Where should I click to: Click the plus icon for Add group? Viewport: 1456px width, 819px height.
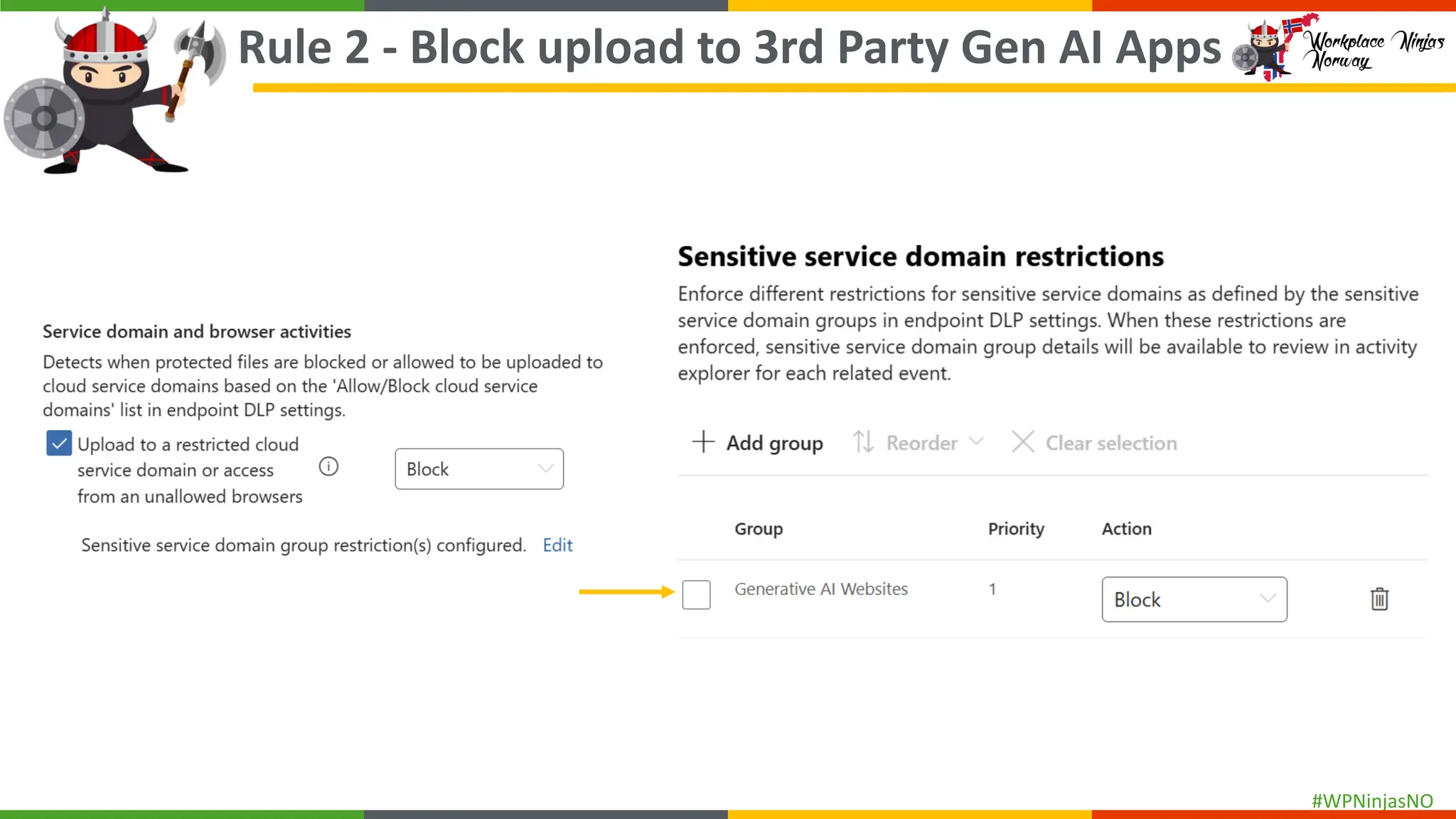703,441
